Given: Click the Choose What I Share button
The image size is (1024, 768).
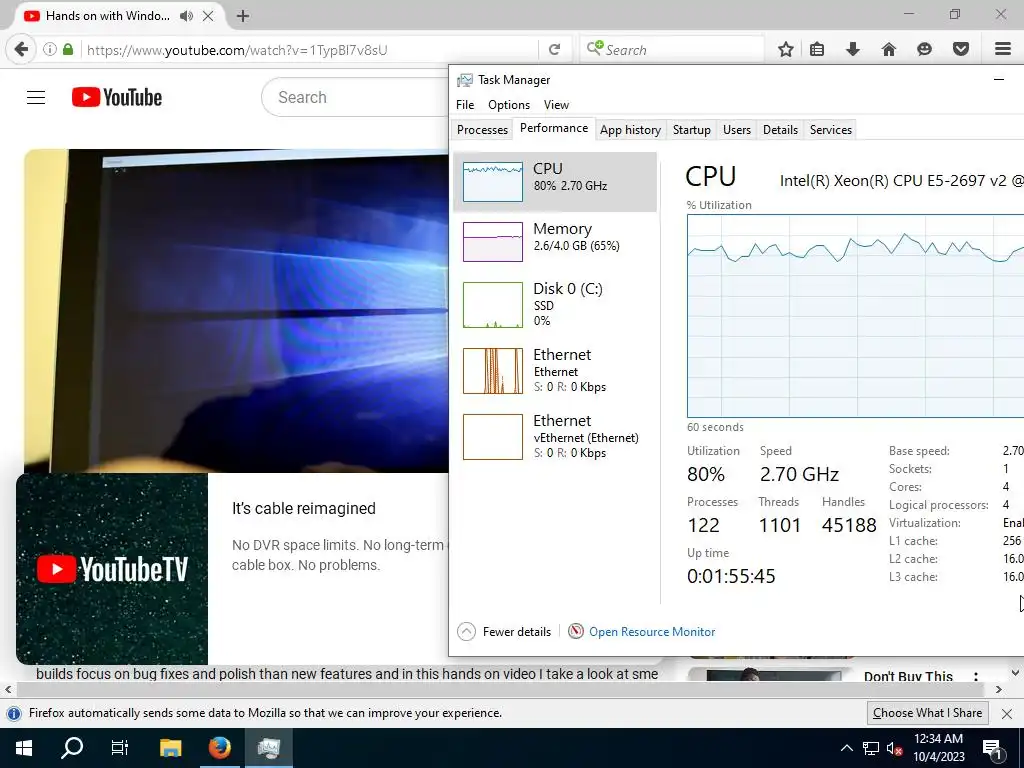Looking at the screenshot, I should coord(927,713).
